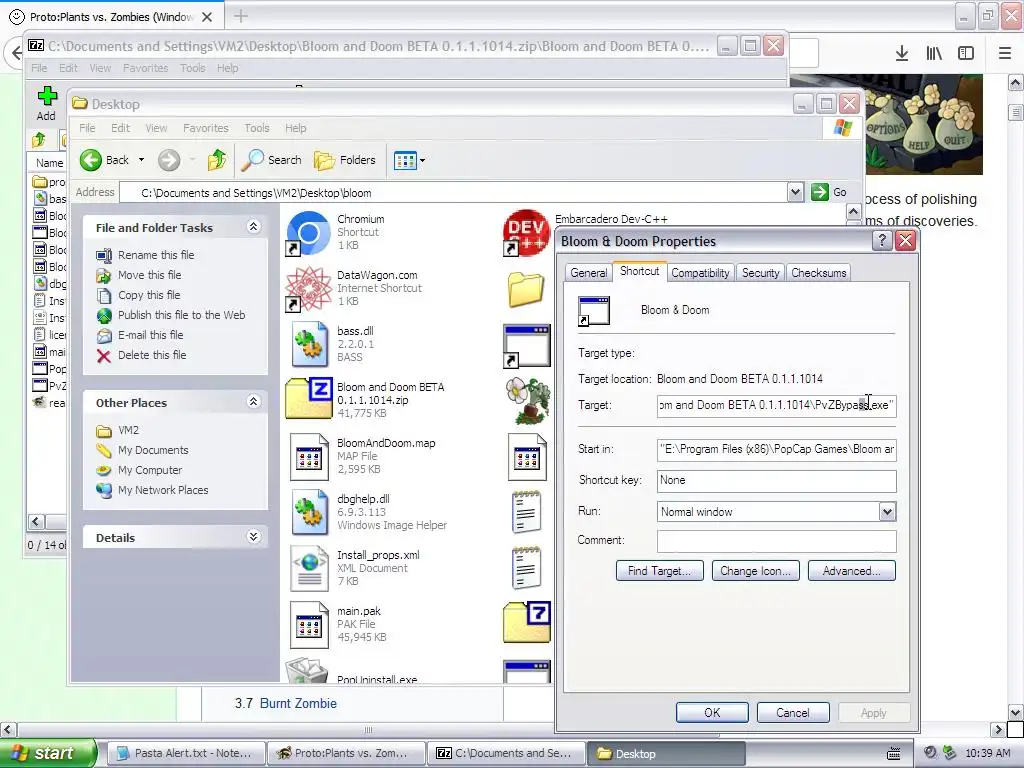Go up one folder level in Desktop window
Viewport: 1024px width, 768px height.
click(x=217, y=160)
